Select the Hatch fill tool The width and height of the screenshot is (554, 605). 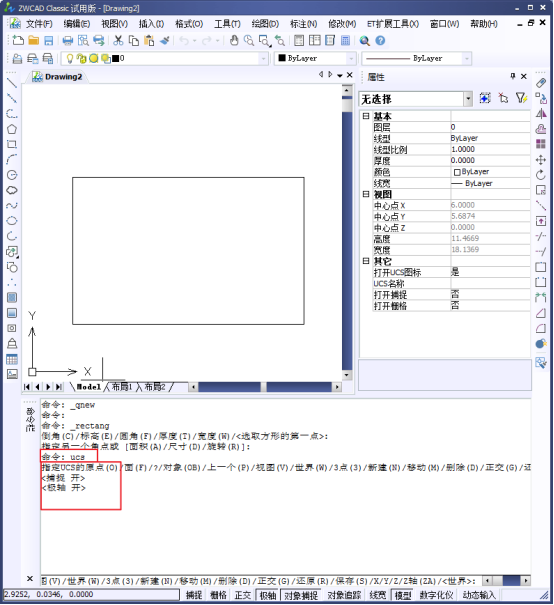12,297
